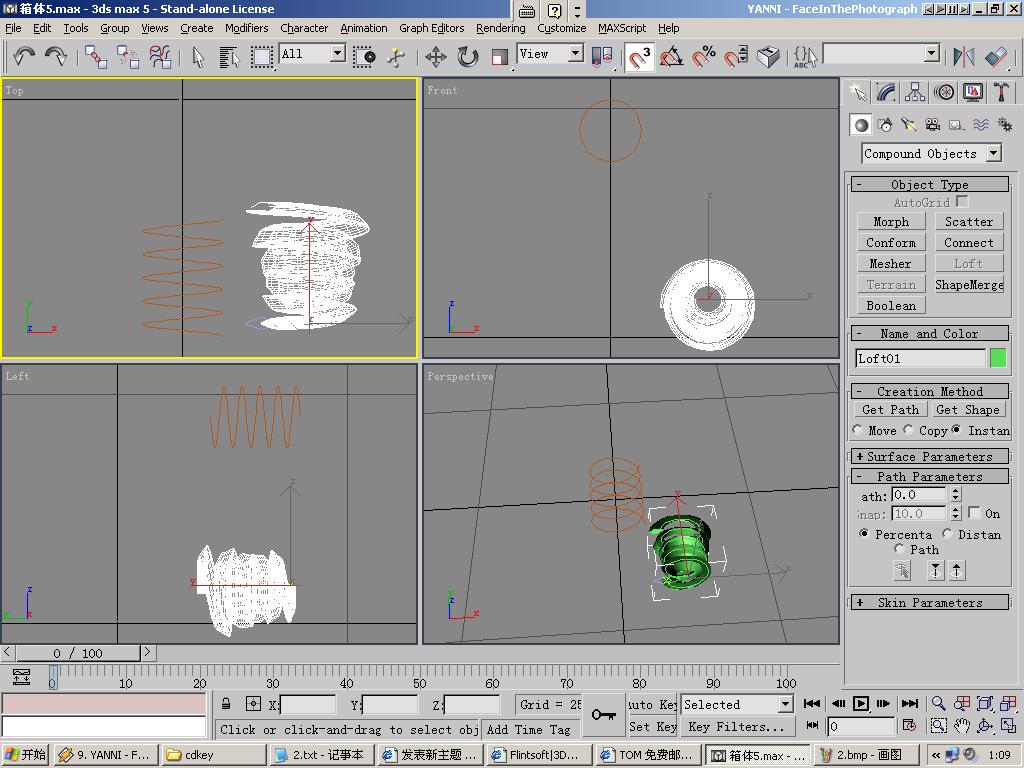This screenshot has height=768, width=1024.
Task: Click the Get Shape button
Action: pyautogui.click(x=968, y=409)
